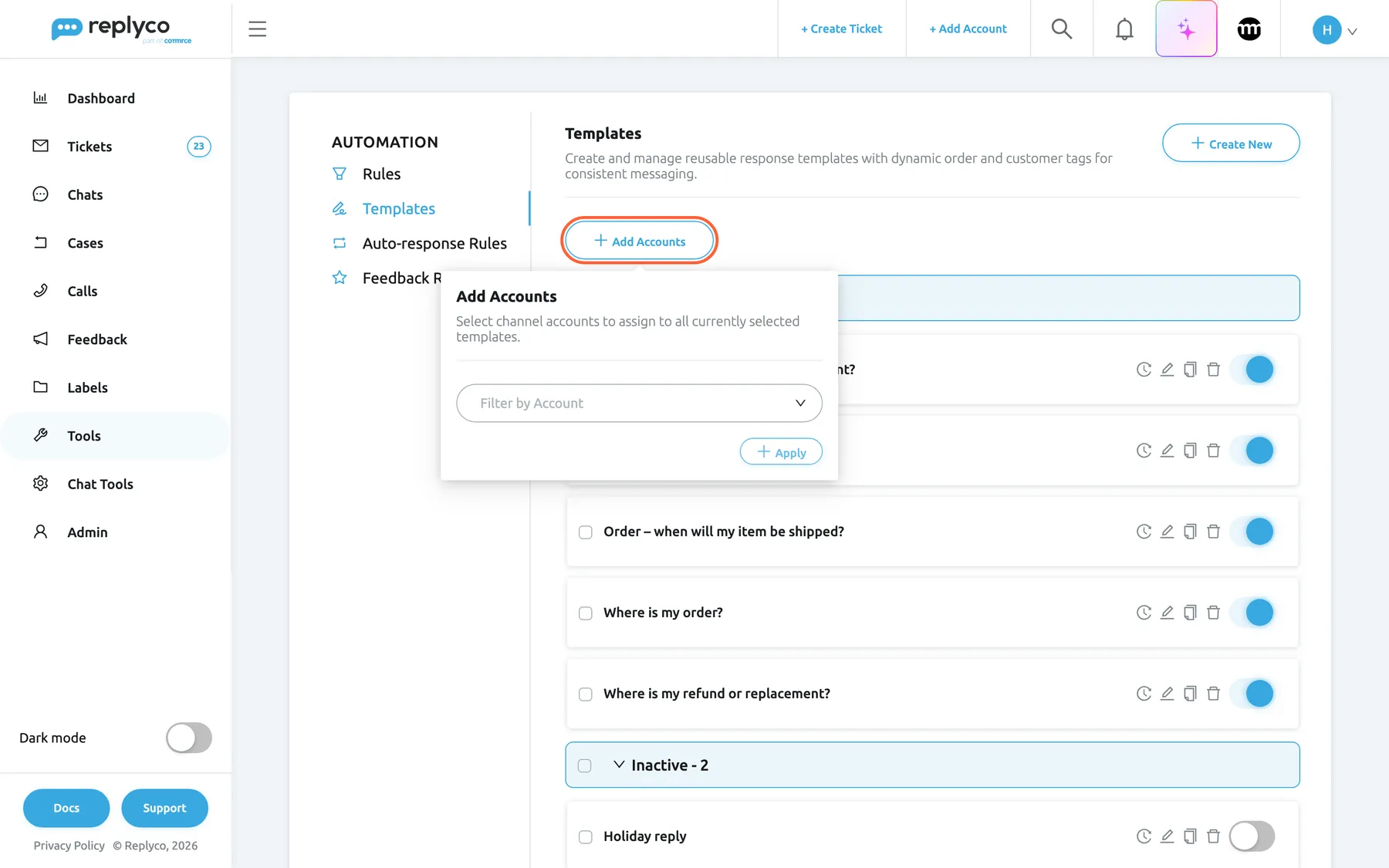View history of item be shipped template

coord(1144,532)
